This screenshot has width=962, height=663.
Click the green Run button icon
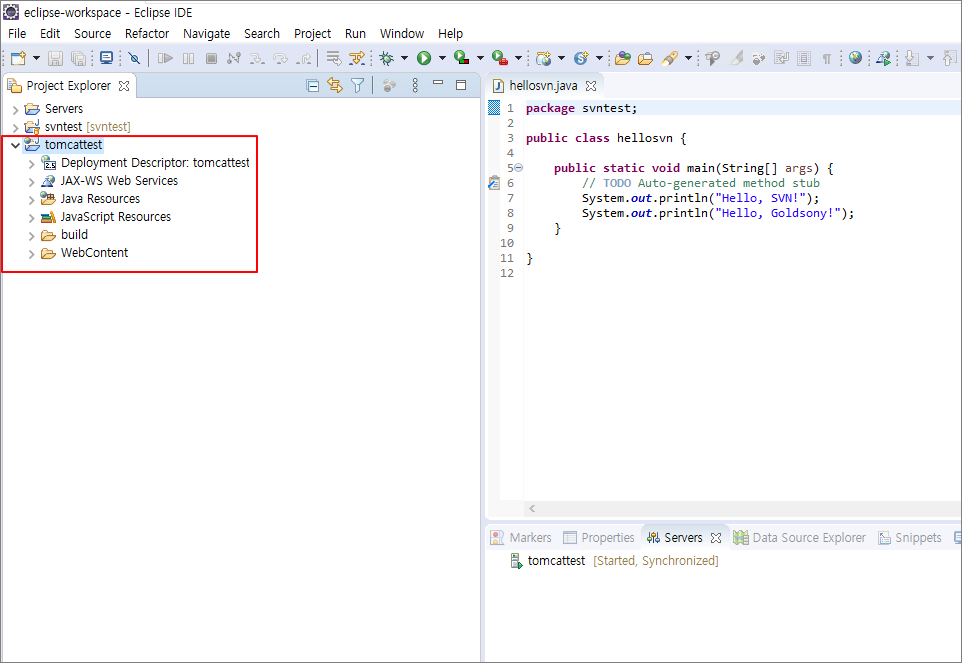point(424,58)
